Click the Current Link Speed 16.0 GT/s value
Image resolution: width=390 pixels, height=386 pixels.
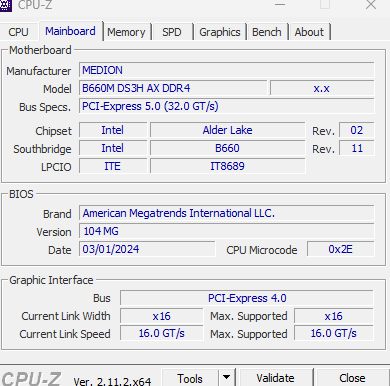pos(162,333)
